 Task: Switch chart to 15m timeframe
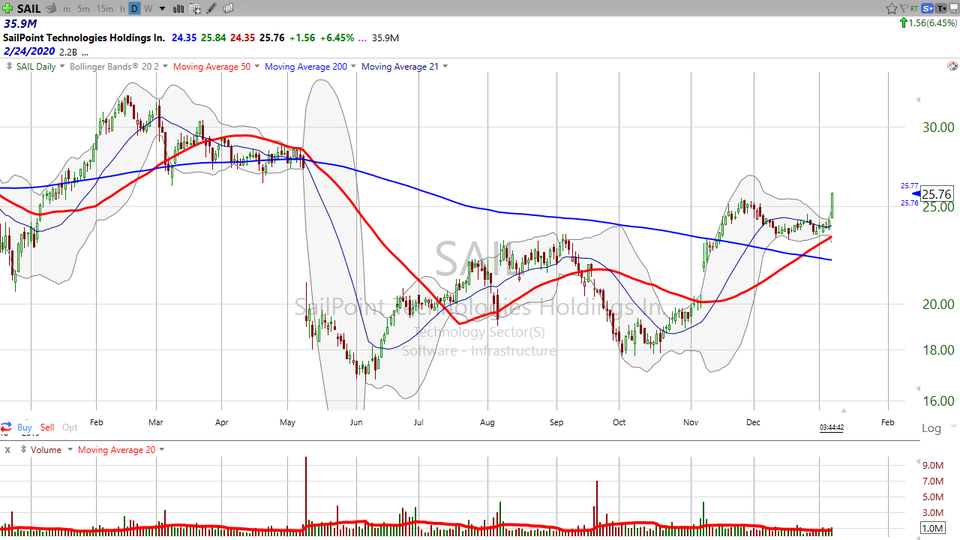pos(105,9)
